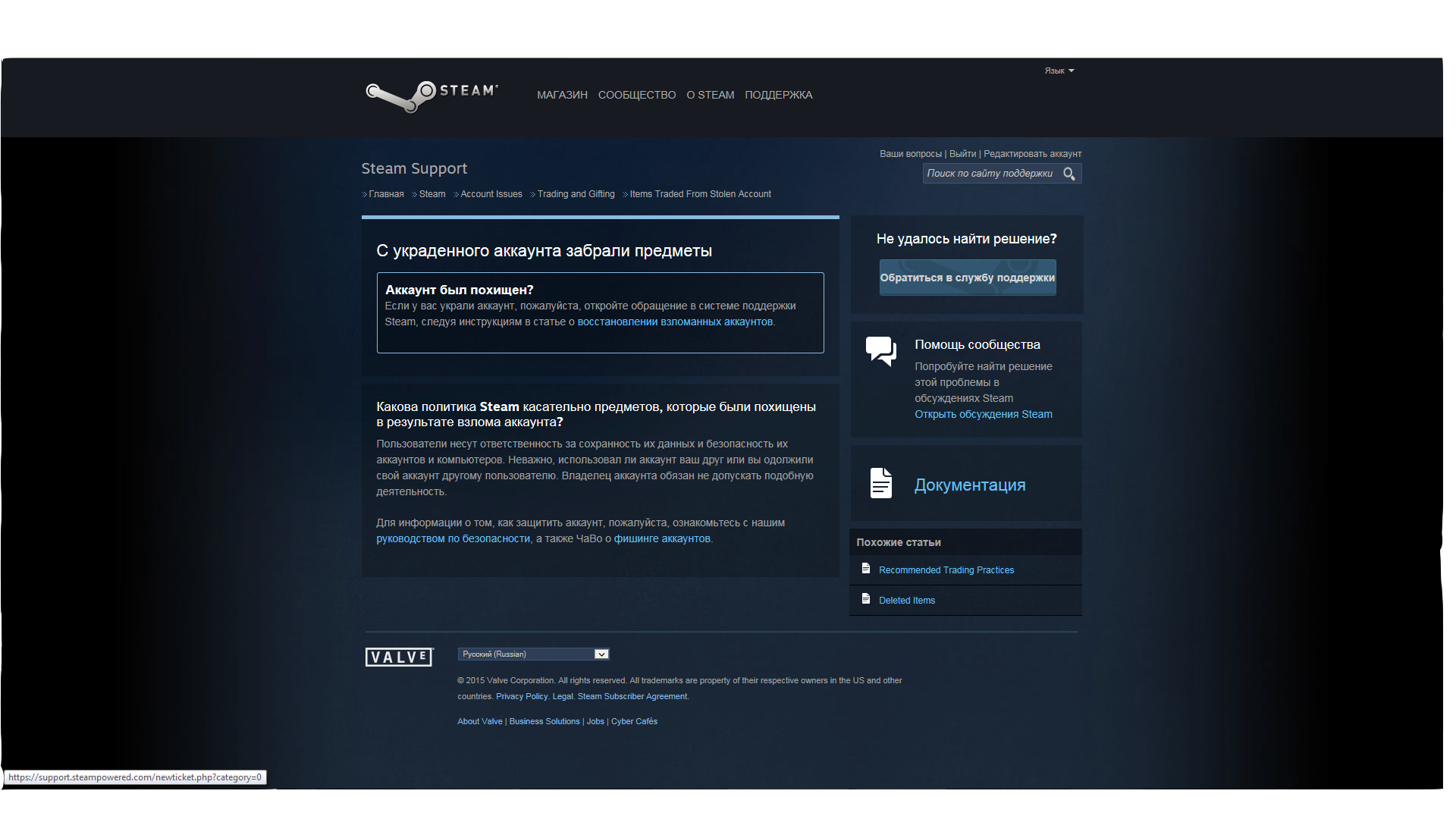This screenshot has width=1456, height=819.
Task: Click document icon beside Recommended Trading Practices
Action: tap(865, 569)
